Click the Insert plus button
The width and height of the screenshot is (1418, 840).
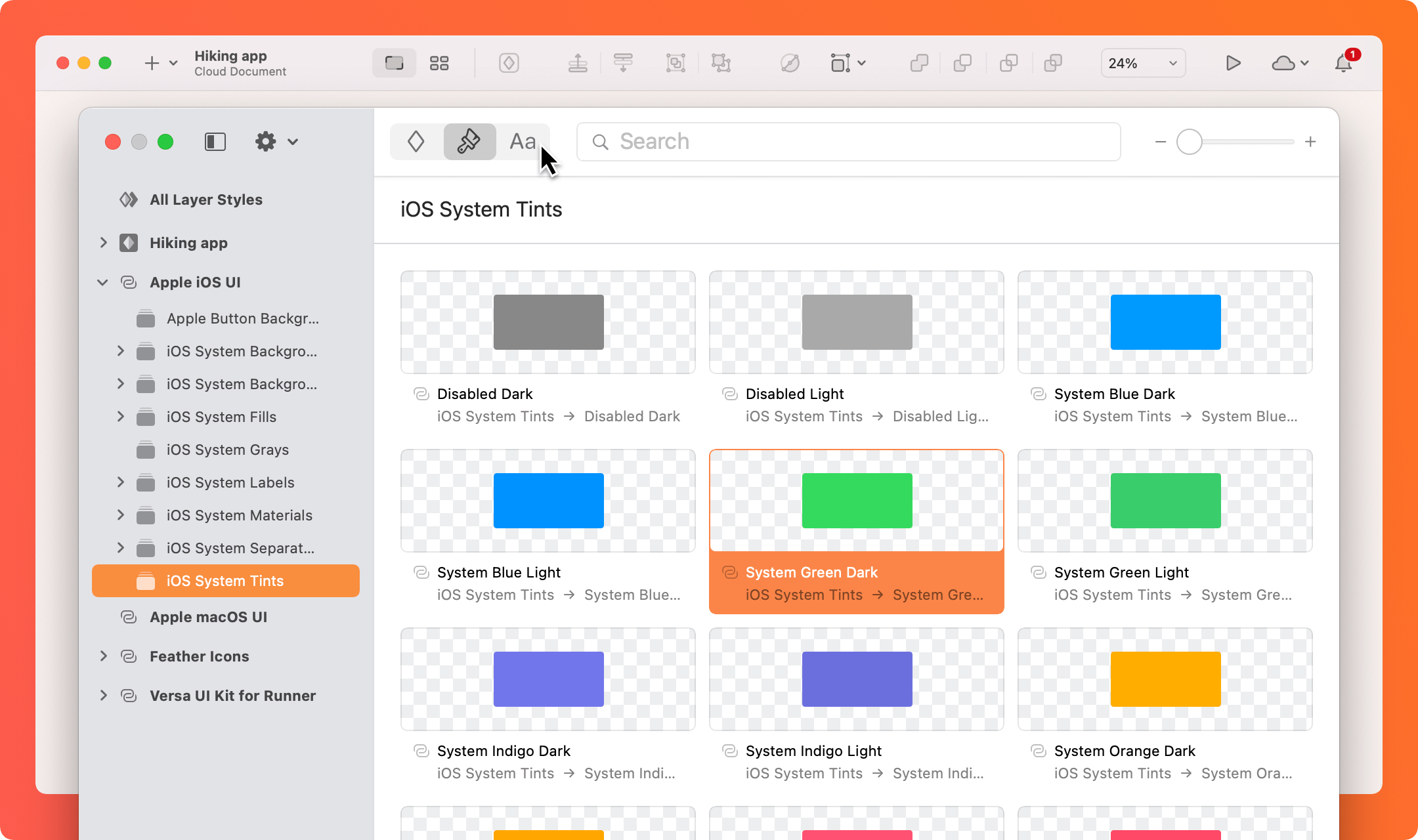coord(152,63)
